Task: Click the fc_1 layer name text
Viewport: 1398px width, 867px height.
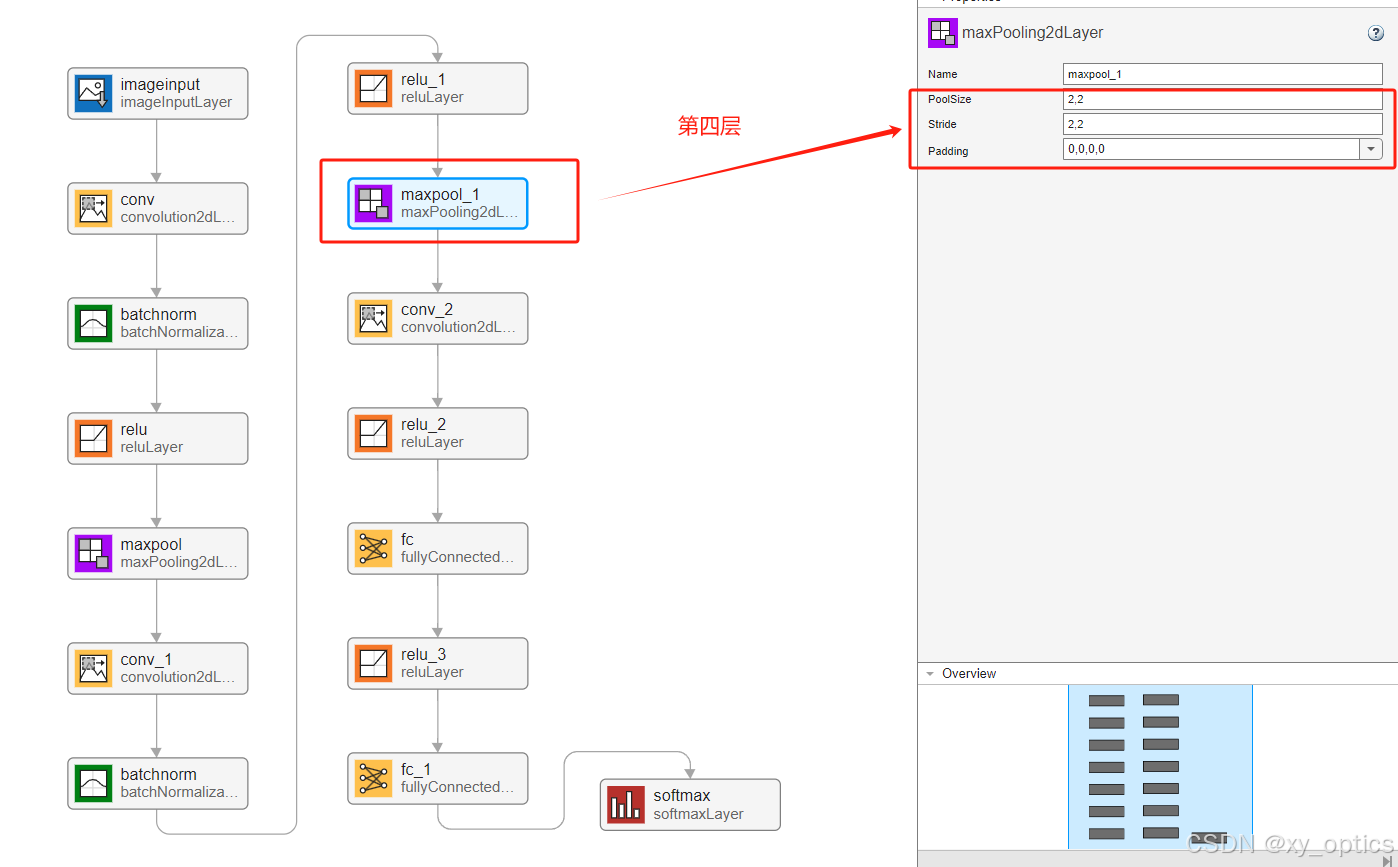Action: tap(416, 769)
